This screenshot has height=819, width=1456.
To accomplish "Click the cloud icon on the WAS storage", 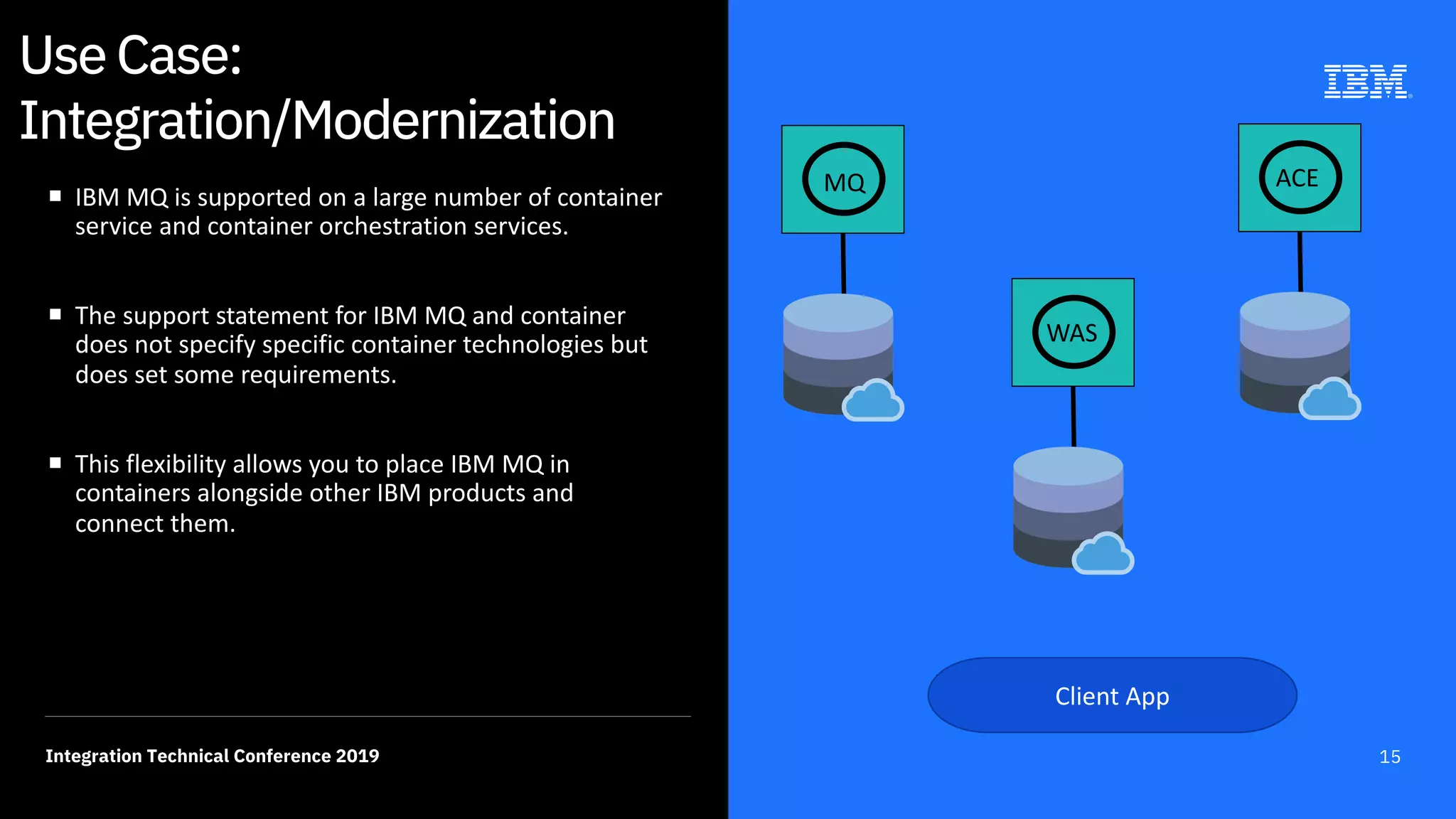I will point(1103,553).
